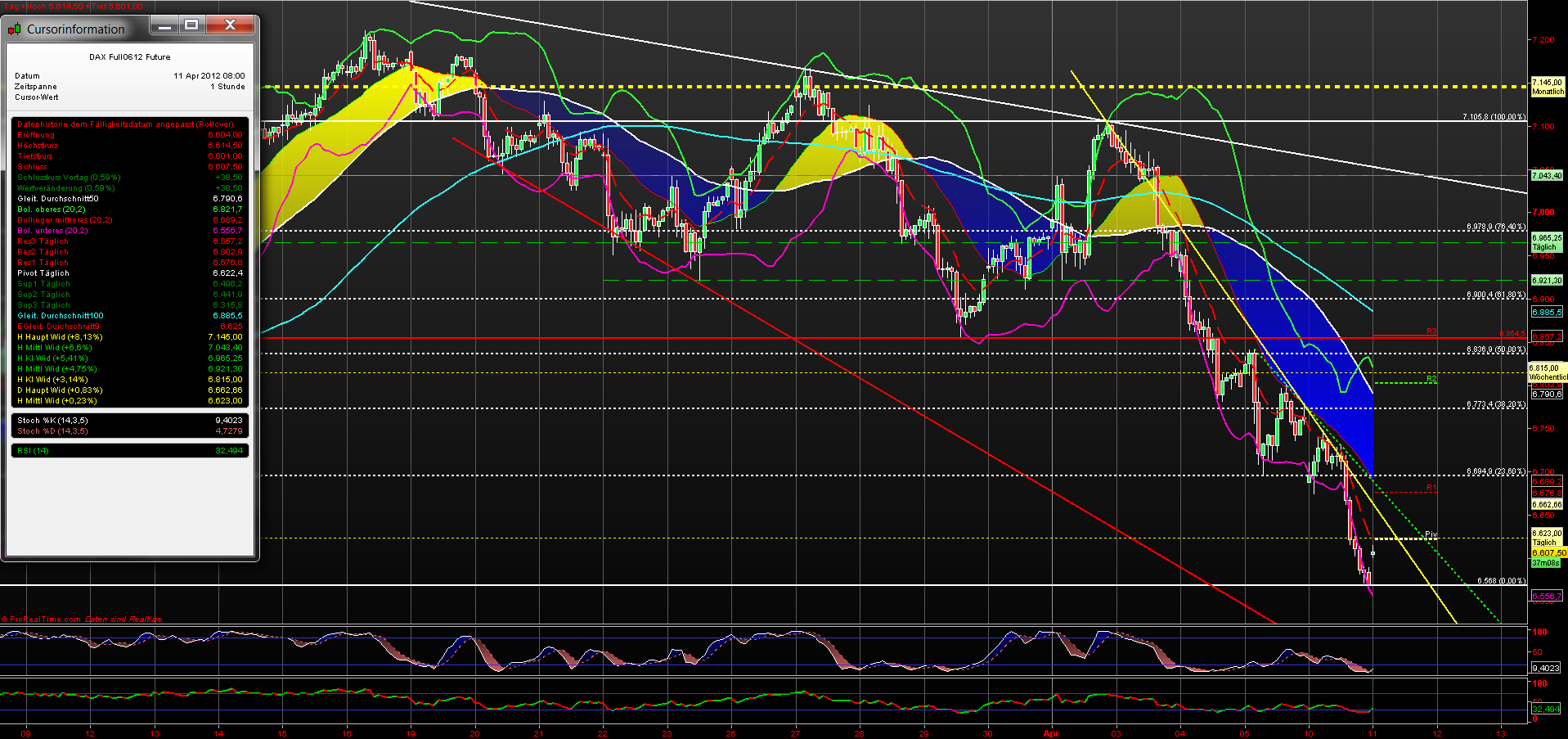Select the 'Sup1 Täglich' row
This screenshot has height=739, width=1568.
[129, 284]
